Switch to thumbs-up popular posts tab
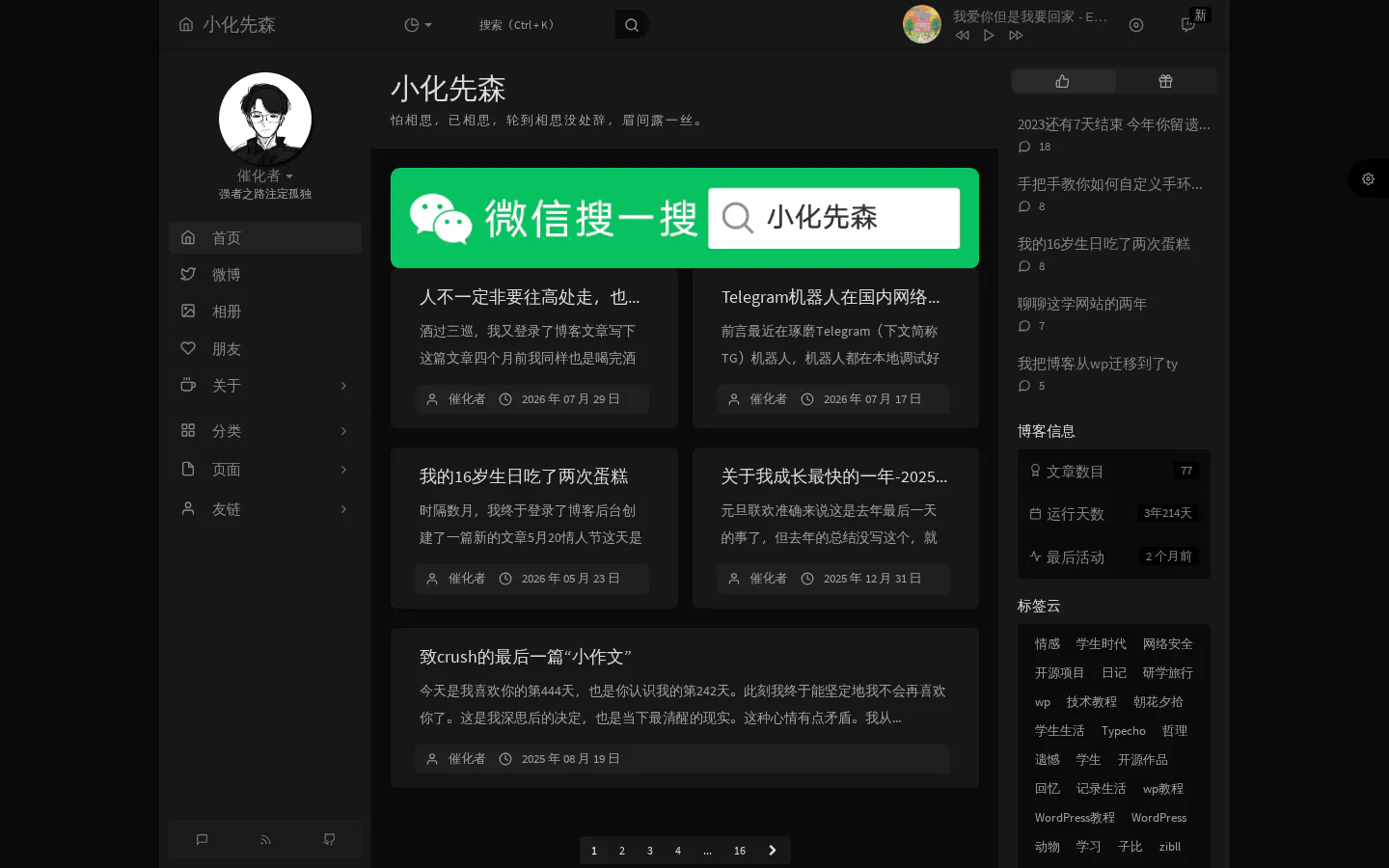The height and width of the screenshot is (868, 1389). point(1063,81)
